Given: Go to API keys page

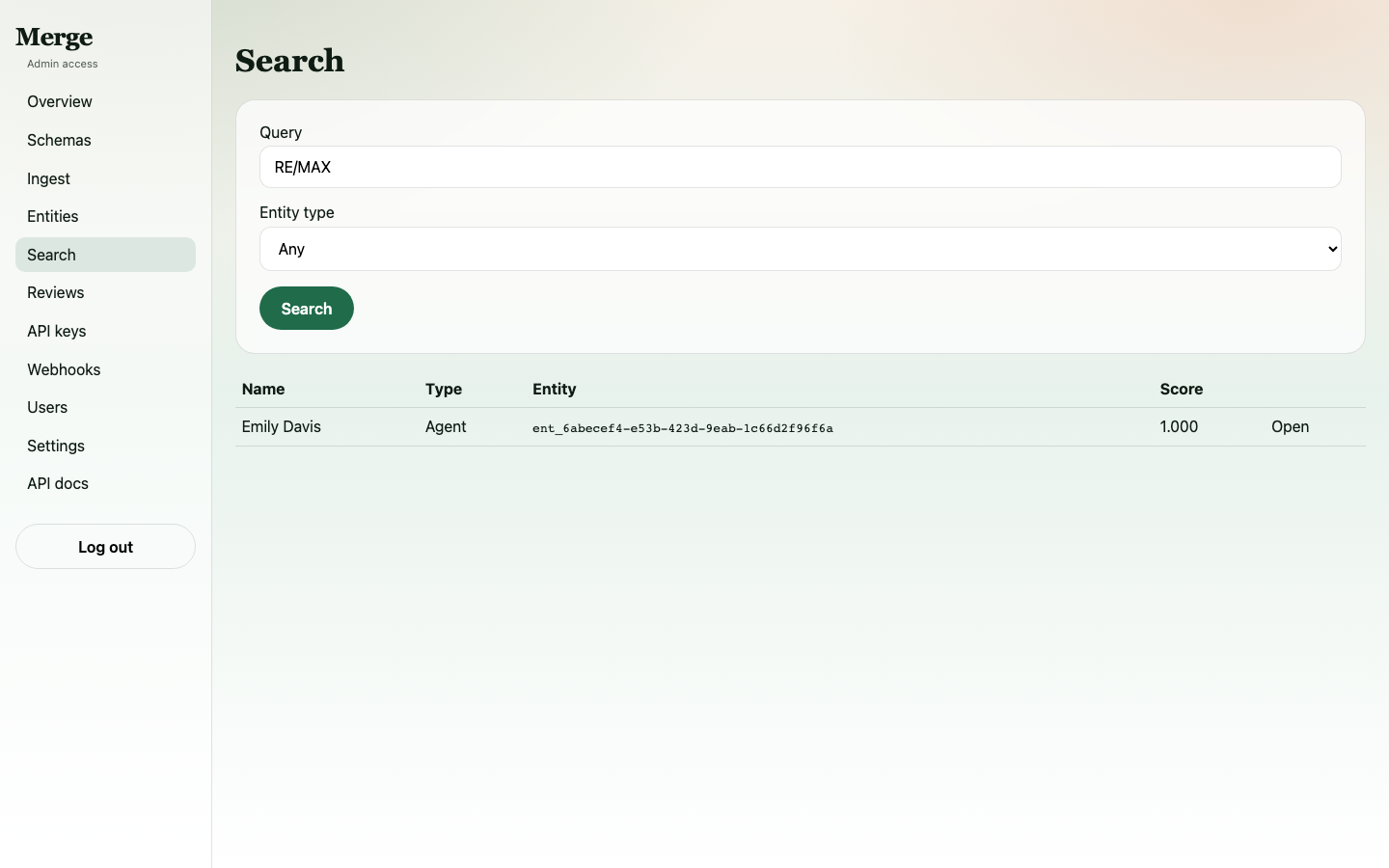Looking at the screenshot, I should point(105,331).
